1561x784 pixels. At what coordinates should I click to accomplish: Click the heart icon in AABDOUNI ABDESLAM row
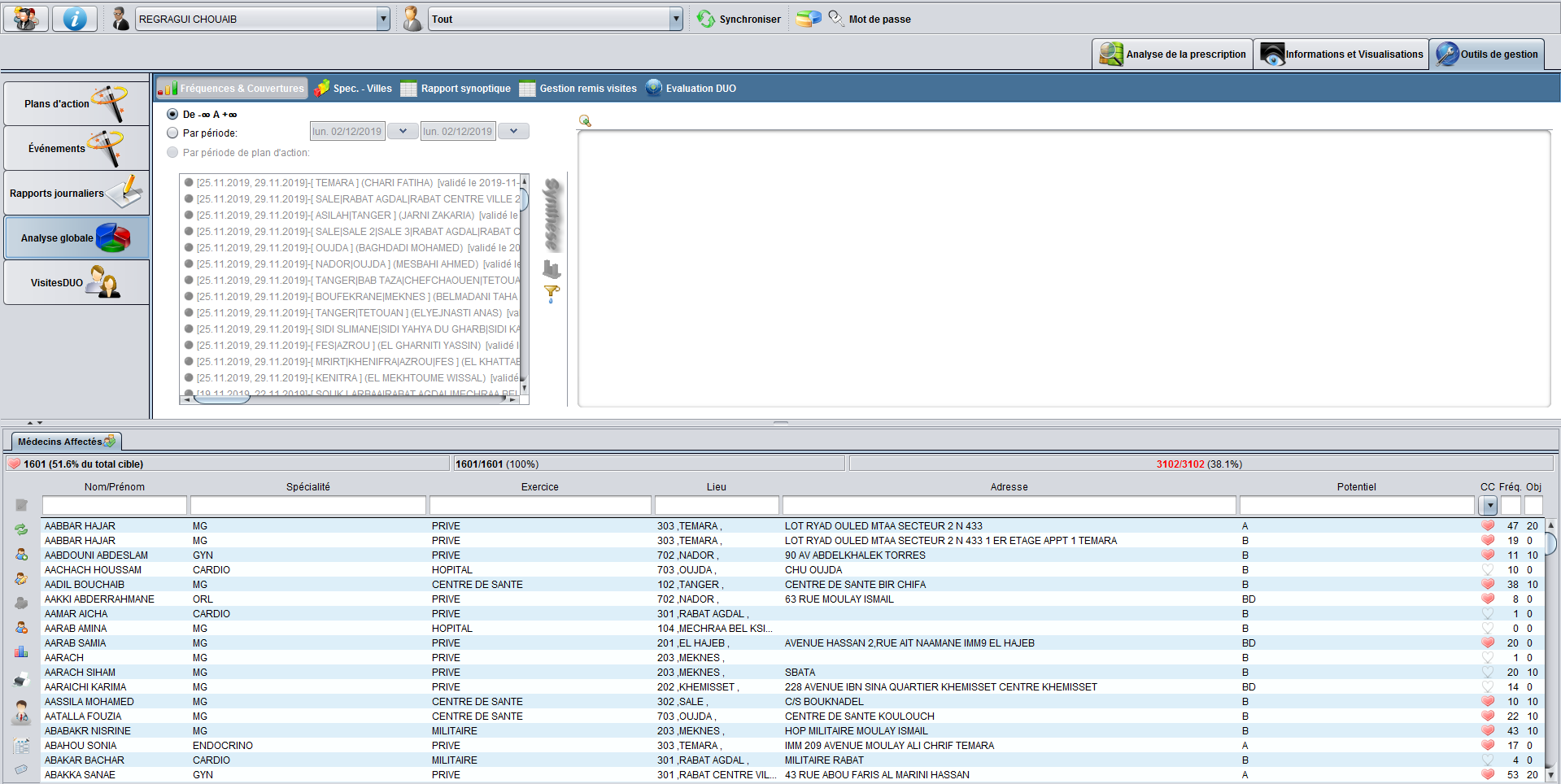[1488, 555]
